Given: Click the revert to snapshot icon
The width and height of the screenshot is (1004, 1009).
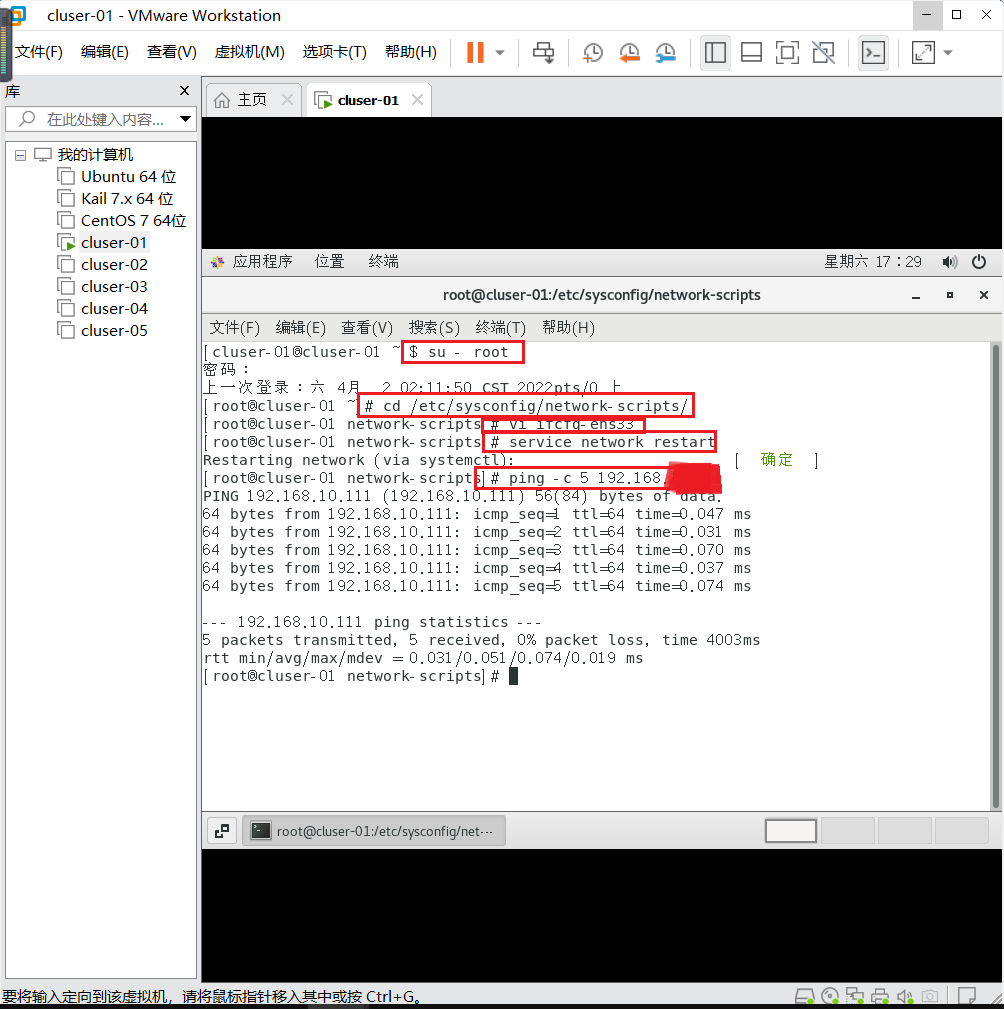Looking at the screenshot, I should tap(629, 53).
